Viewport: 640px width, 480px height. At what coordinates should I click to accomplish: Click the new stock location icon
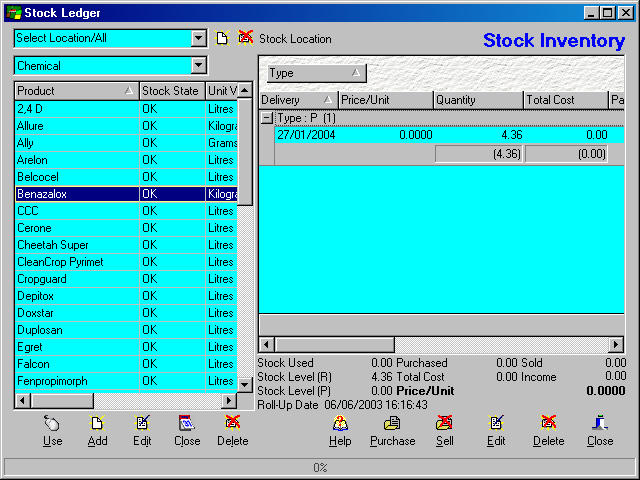pyautogui.click(x=222, y=38)
